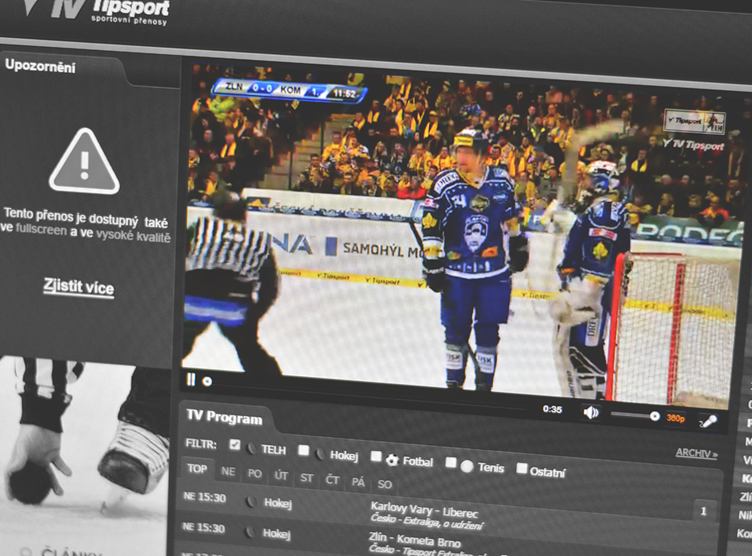Viewport: 752px width, 556px height.
Task: Select the ÚT day tab
Action: [x=281, y=476]
